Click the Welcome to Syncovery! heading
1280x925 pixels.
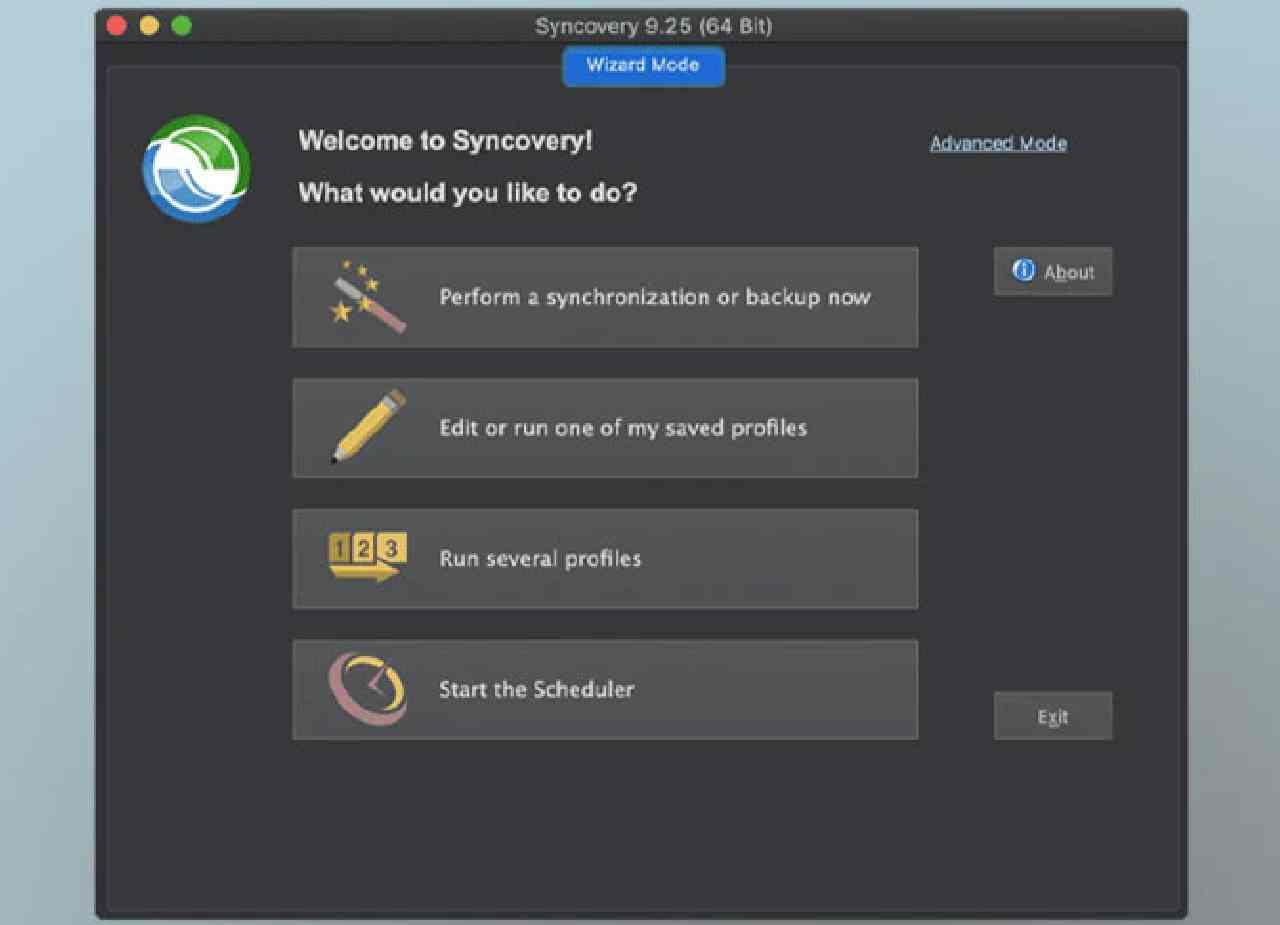click(446, 140)
